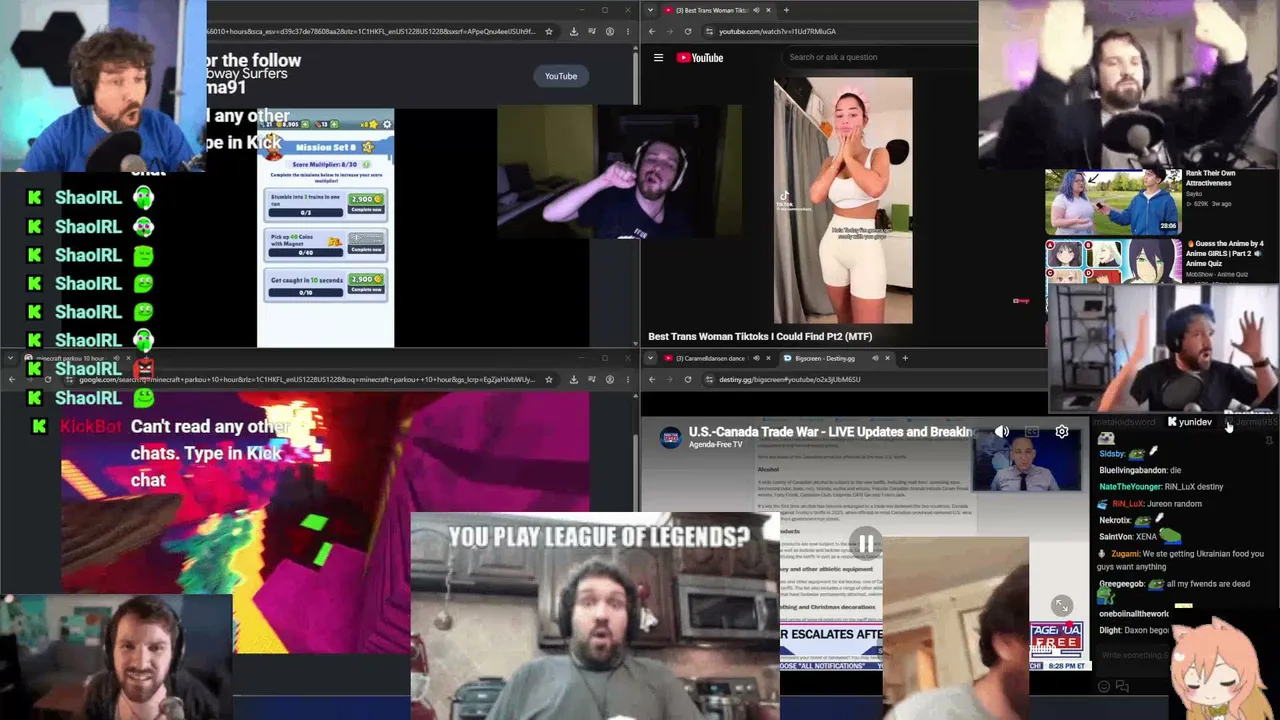
Task: Open the YouTube hamburger guide menu
Action: 658,58
